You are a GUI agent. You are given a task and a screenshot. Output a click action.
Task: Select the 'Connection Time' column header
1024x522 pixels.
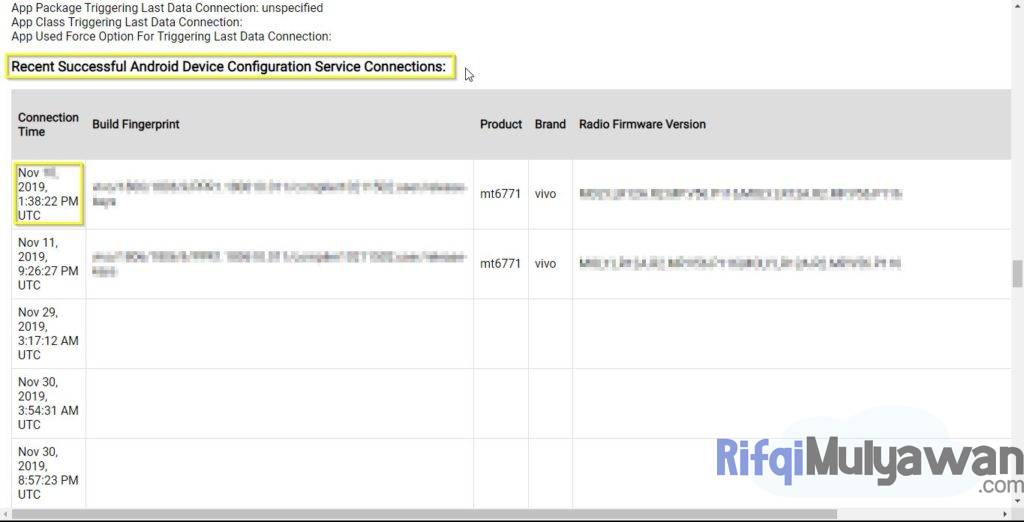click(48, 124)
